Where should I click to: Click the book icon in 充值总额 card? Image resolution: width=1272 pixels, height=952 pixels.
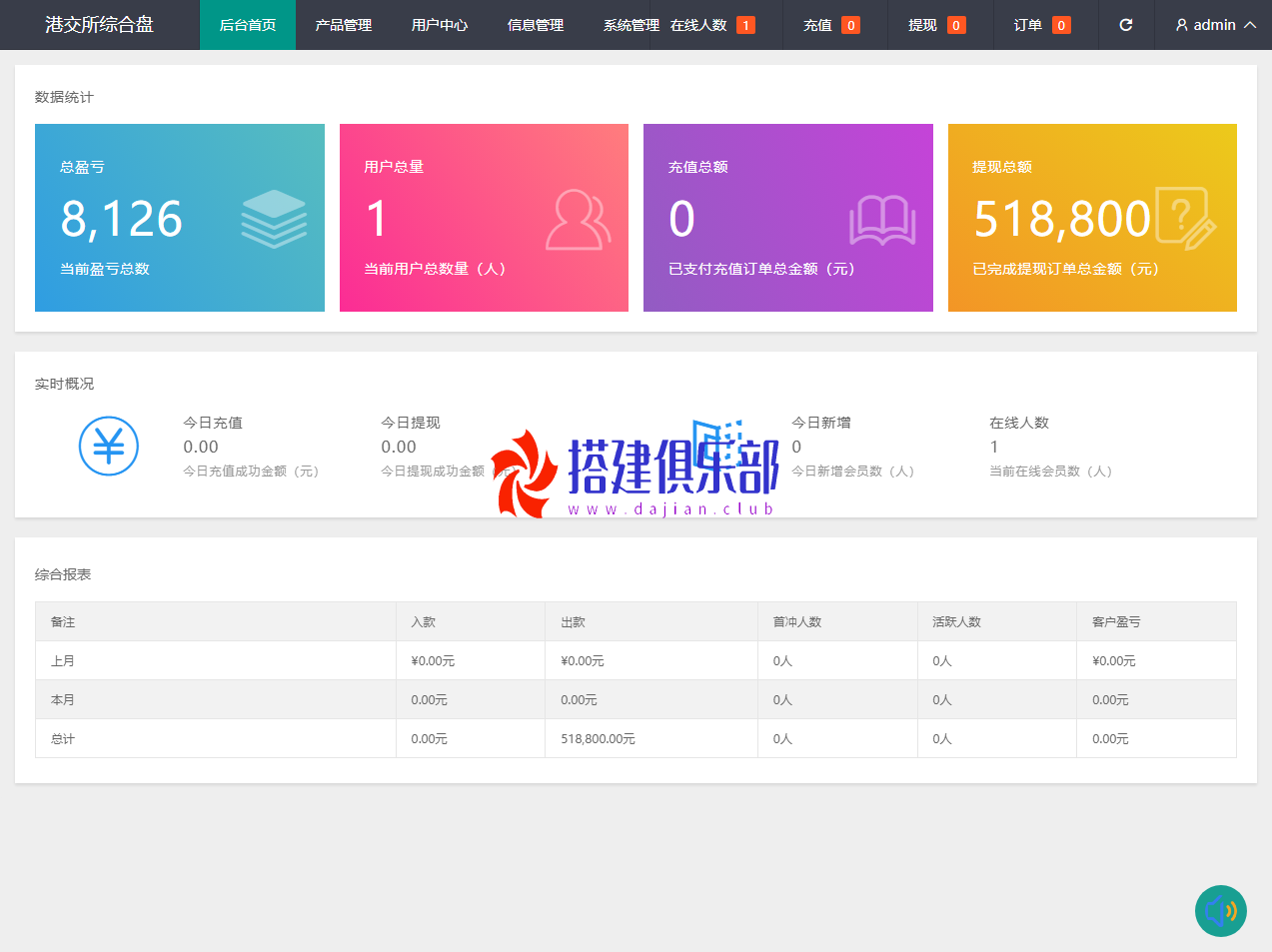(x=882, y=220)
